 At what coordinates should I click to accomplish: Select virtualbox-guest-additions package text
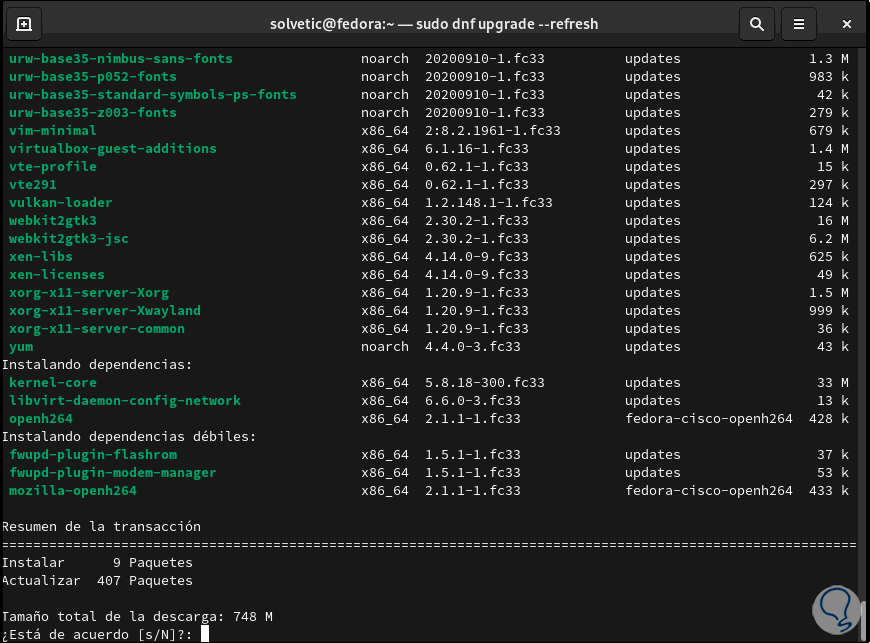(x=112, y=148)
